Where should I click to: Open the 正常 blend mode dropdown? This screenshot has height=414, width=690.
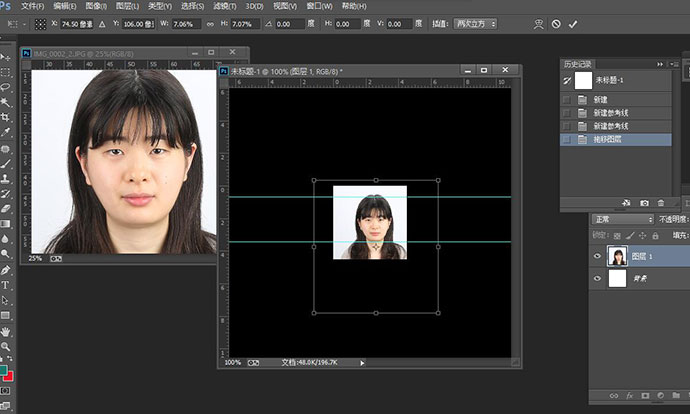point(622,219)
